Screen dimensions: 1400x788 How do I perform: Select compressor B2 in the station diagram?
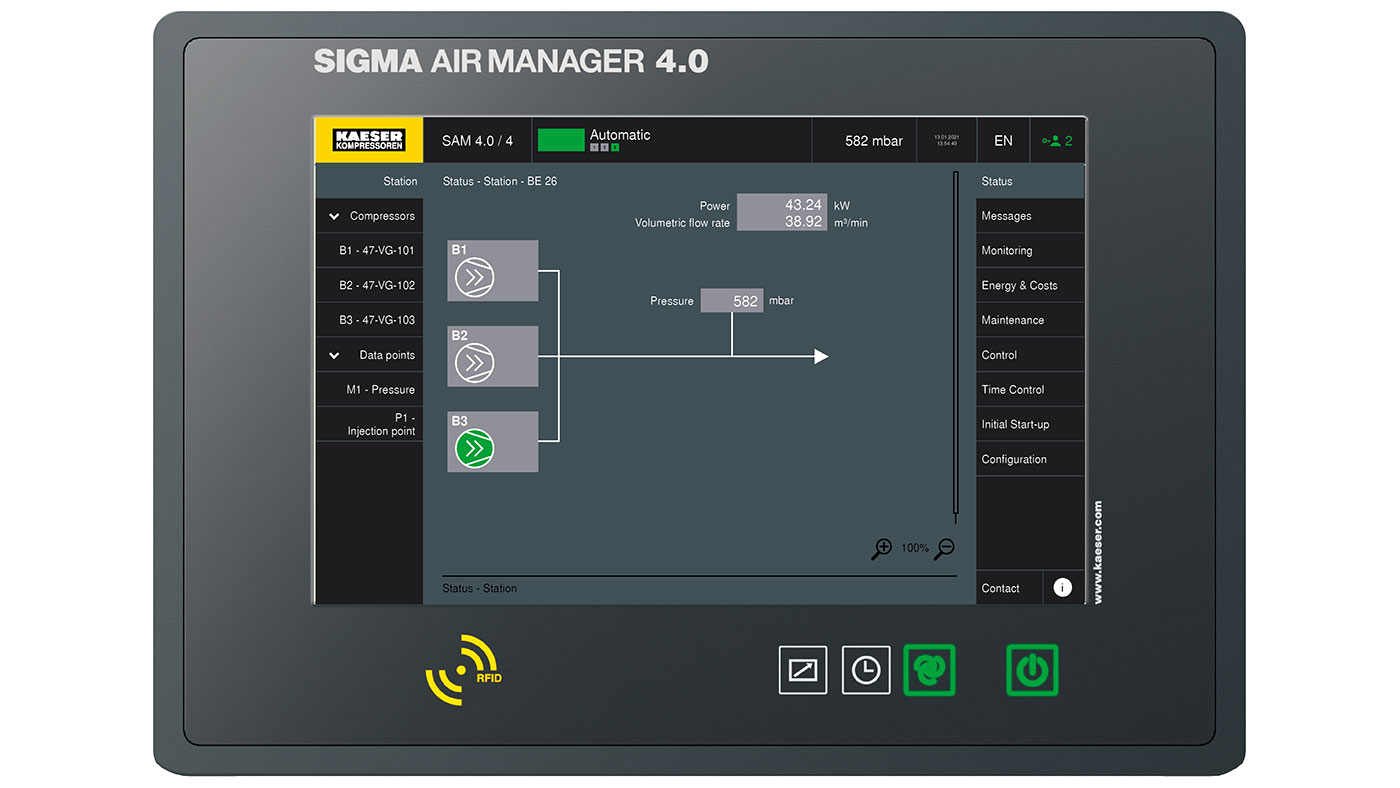pyautogui.click(x=492, y=356)
